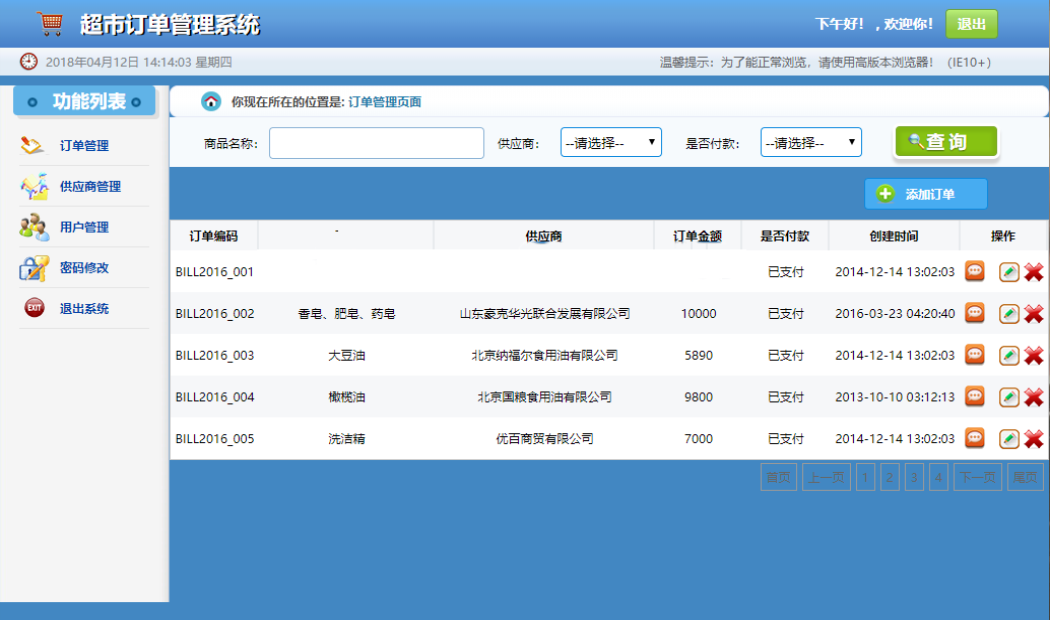Image resolution: width=1050 pixels, height=620 pixels.
Task: Open 密码修改 in the sidebar
Action: pyautogui.click(x=84, y=268)
